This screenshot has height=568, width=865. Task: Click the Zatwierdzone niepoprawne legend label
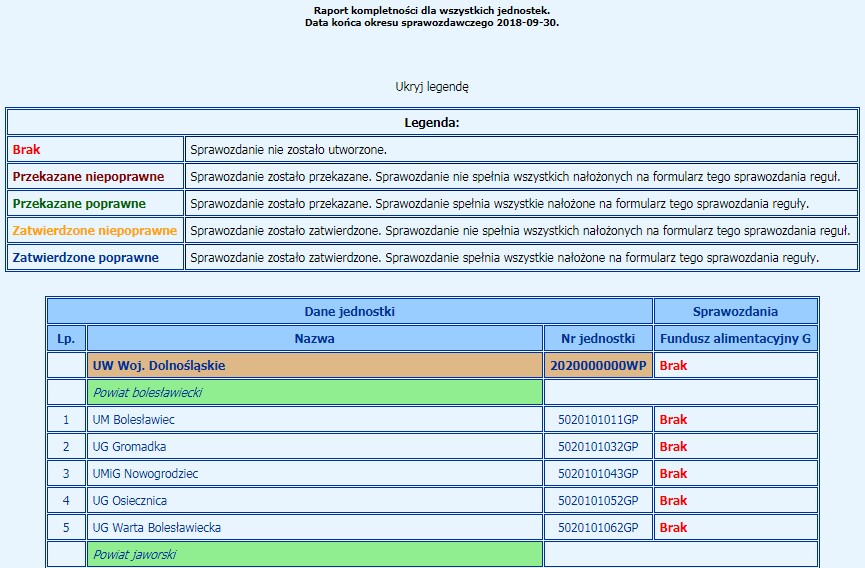click(94, 230)
